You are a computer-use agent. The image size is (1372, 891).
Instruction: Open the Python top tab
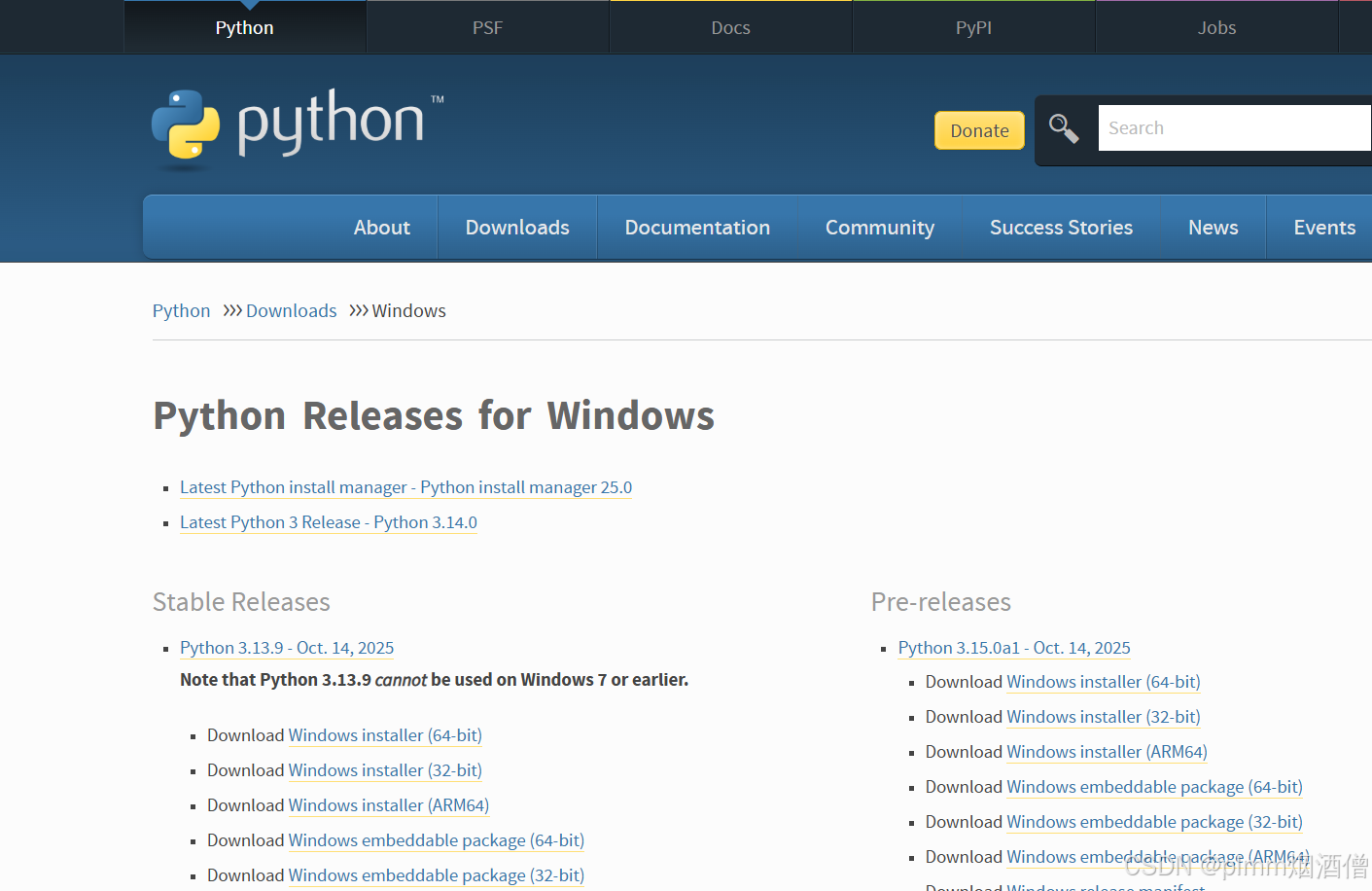pyautogui.click(x=245, y=27)
